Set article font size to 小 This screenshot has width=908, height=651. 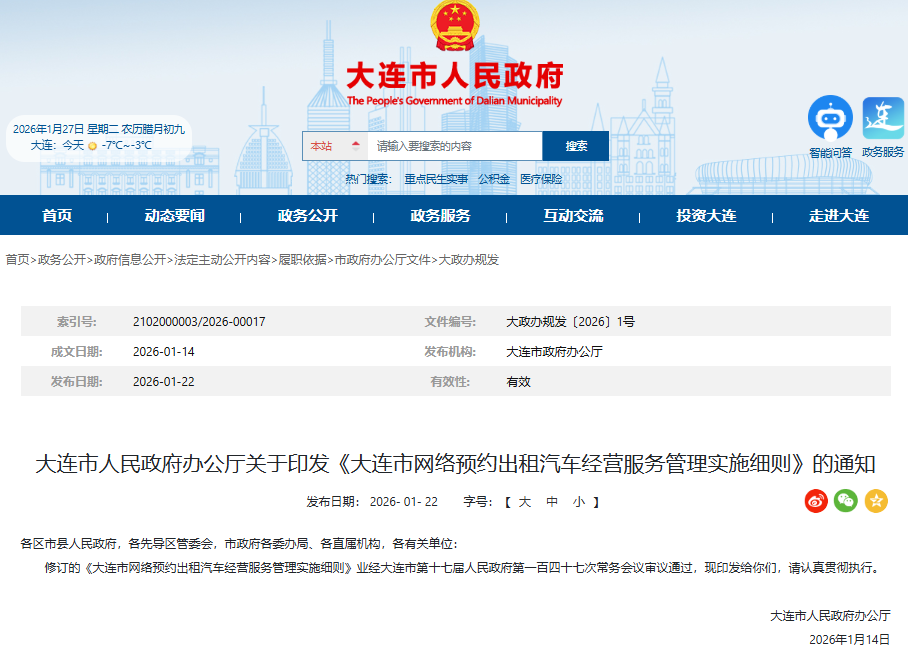(577, 502)
